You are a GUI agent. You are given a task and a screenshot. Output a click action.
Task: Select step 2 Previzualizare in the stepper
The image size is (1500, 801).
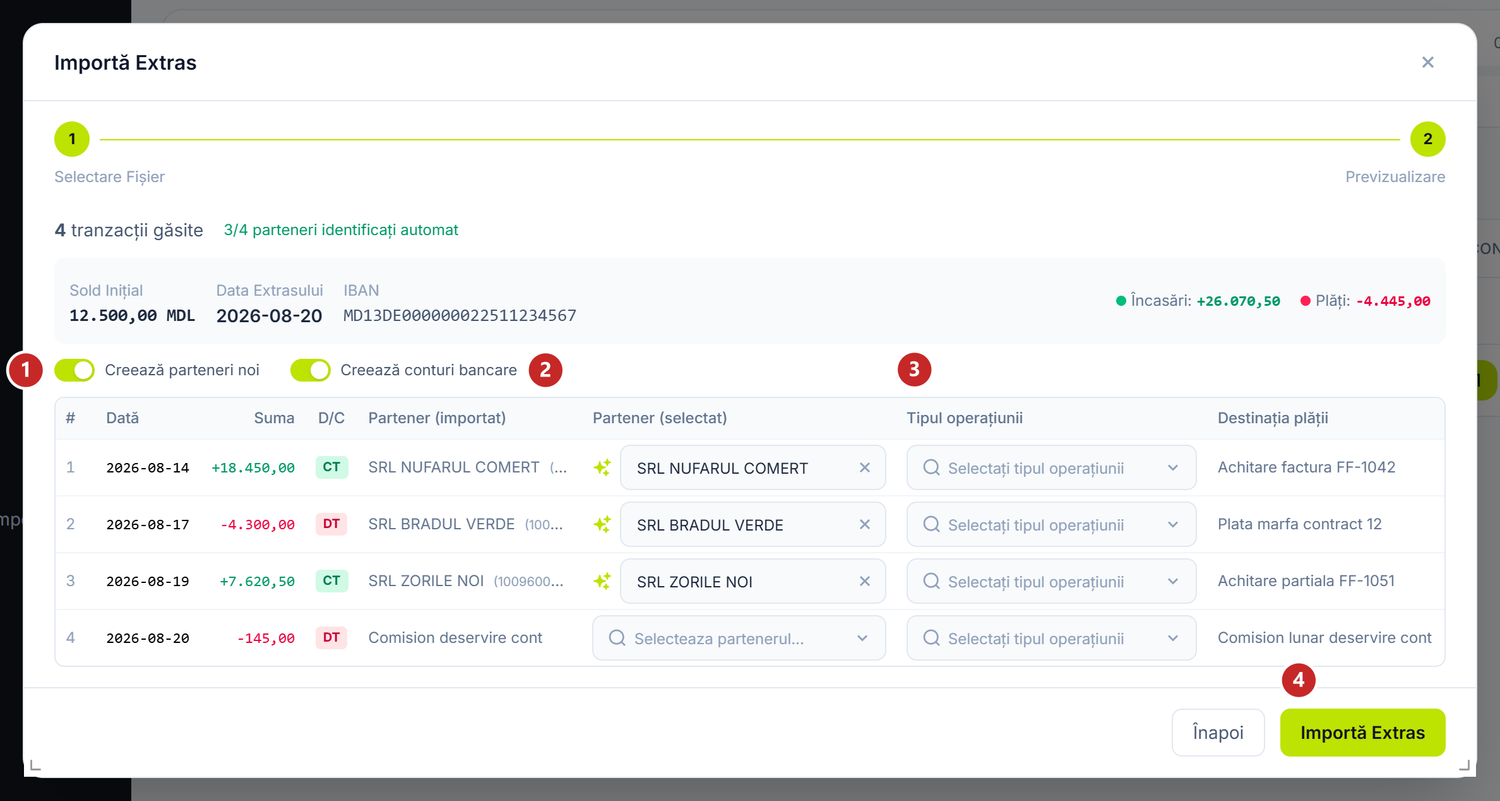click(x=1428, y=139)
